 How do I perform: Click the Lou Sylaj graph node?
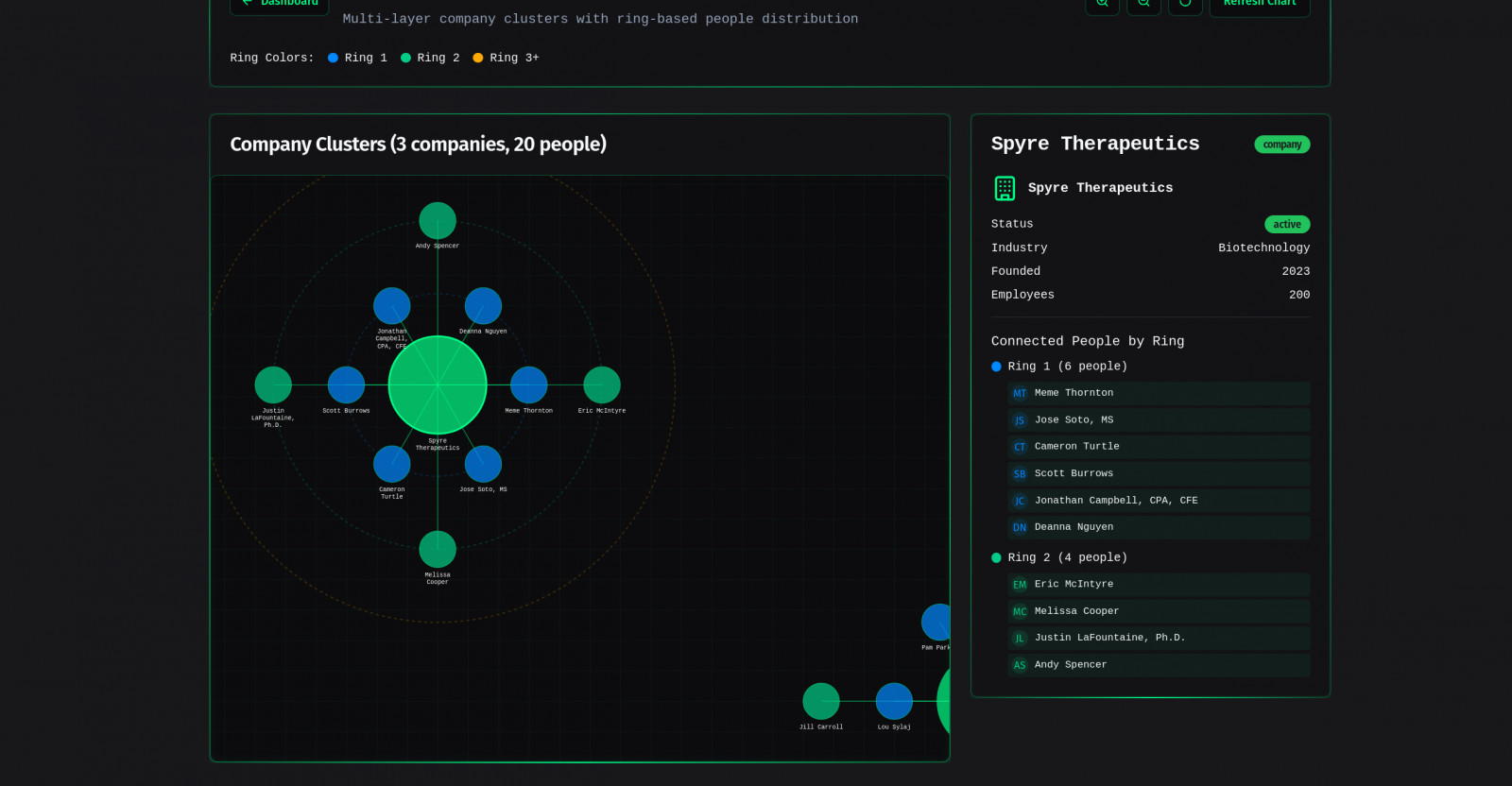pos(894,702)
